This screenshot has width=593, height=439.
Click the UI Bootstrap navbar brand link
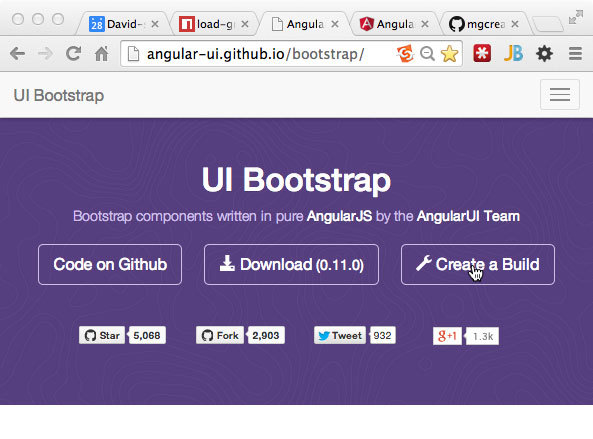(x=59, y=95)
